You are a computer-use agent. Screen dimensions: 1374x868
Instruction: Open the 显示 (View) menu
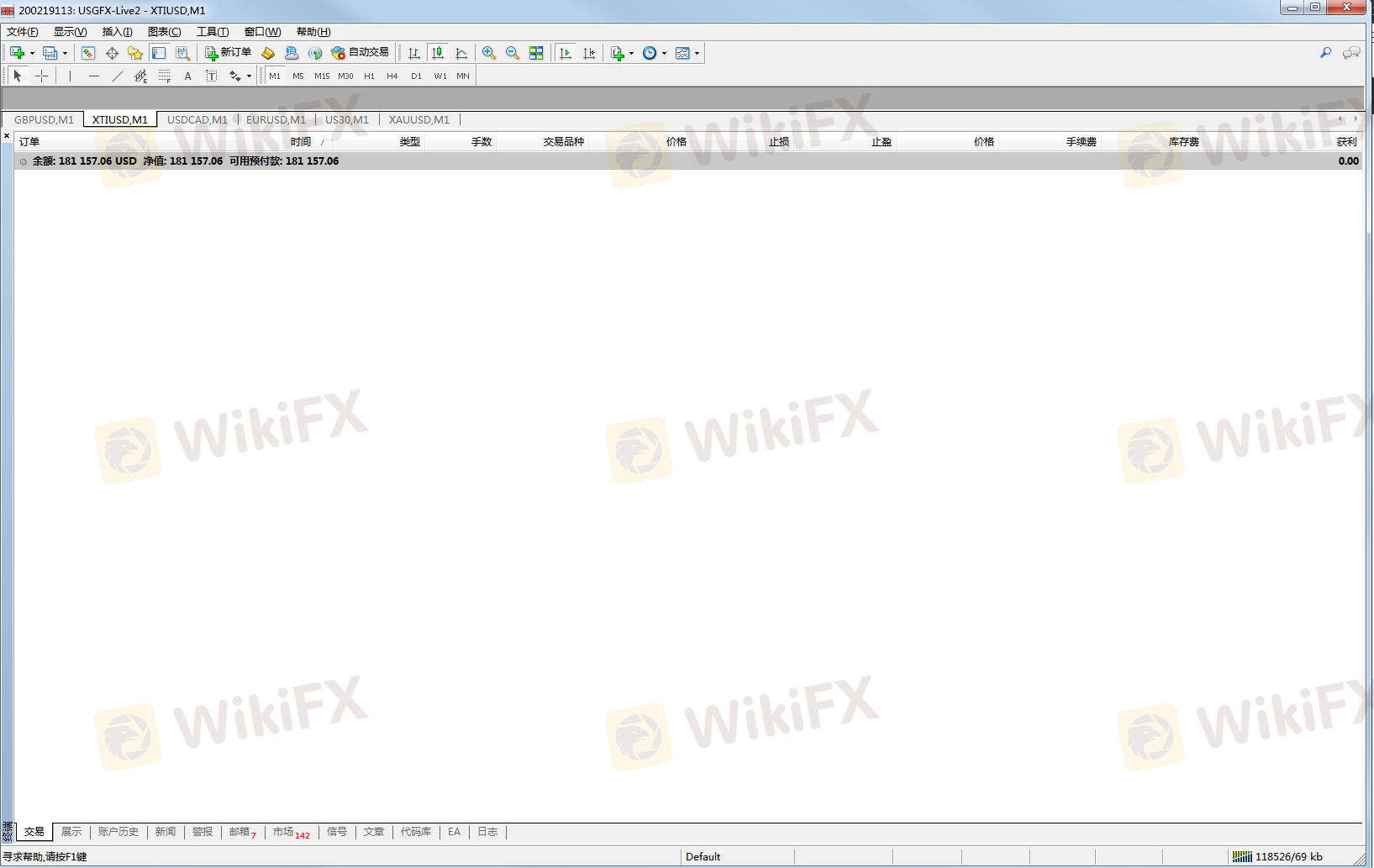[71, 32]
